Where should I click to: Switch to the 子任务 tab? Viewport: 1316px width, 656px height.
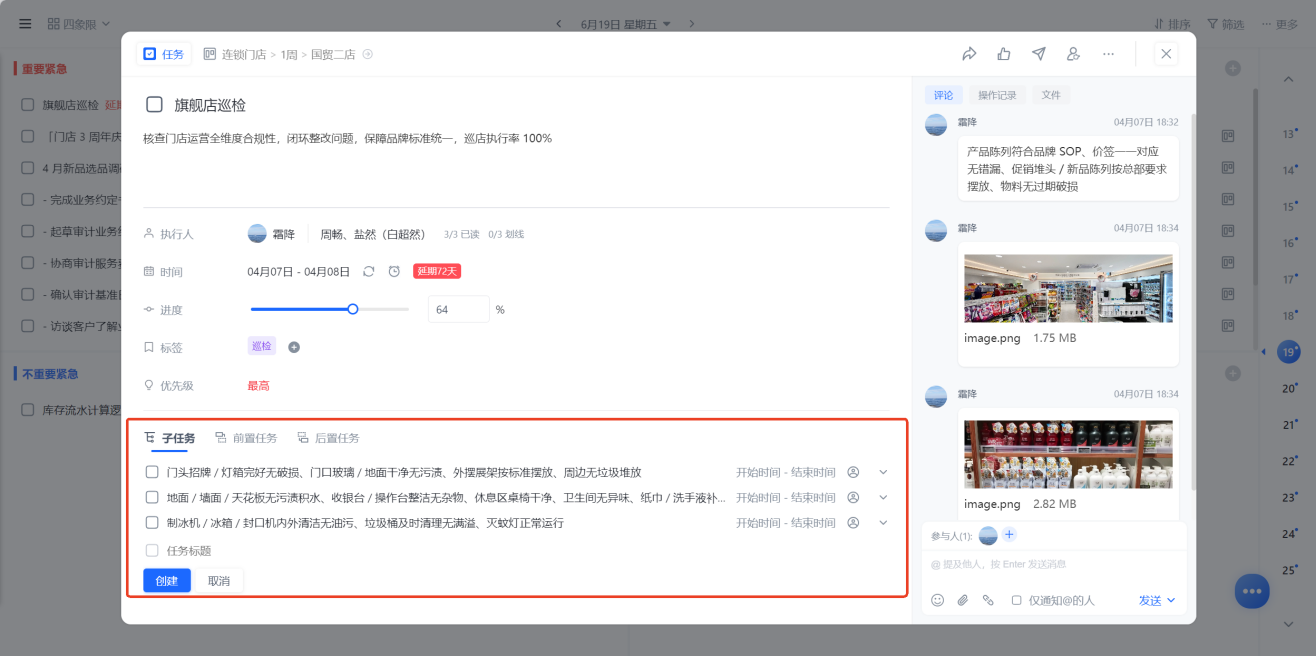pos(170,438)
